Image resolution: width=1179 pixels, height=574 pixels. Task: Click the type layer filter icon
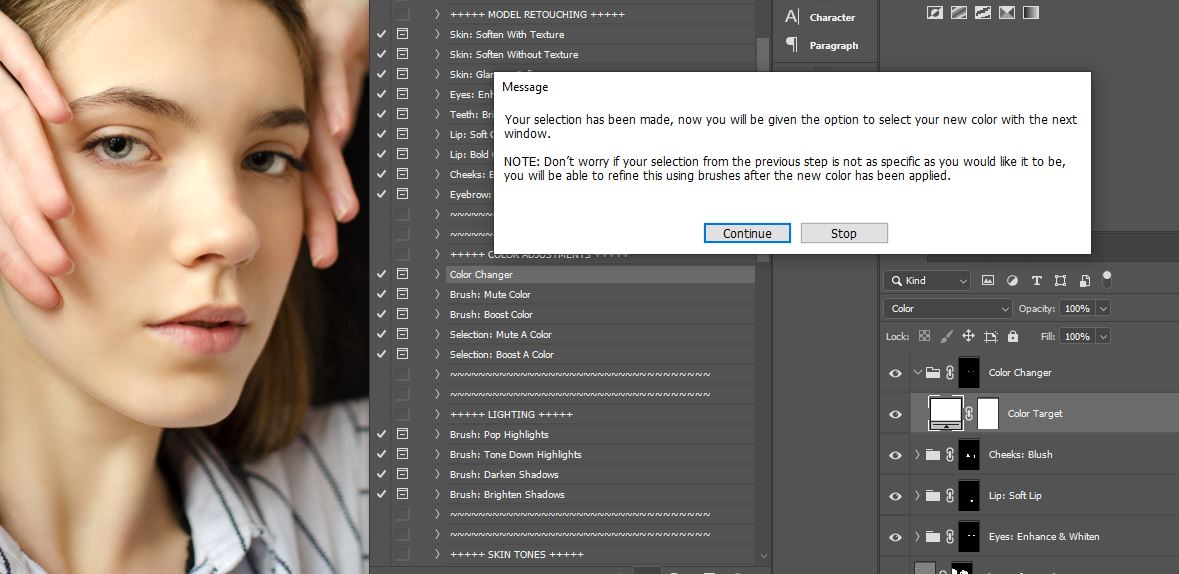(1036, 281)
